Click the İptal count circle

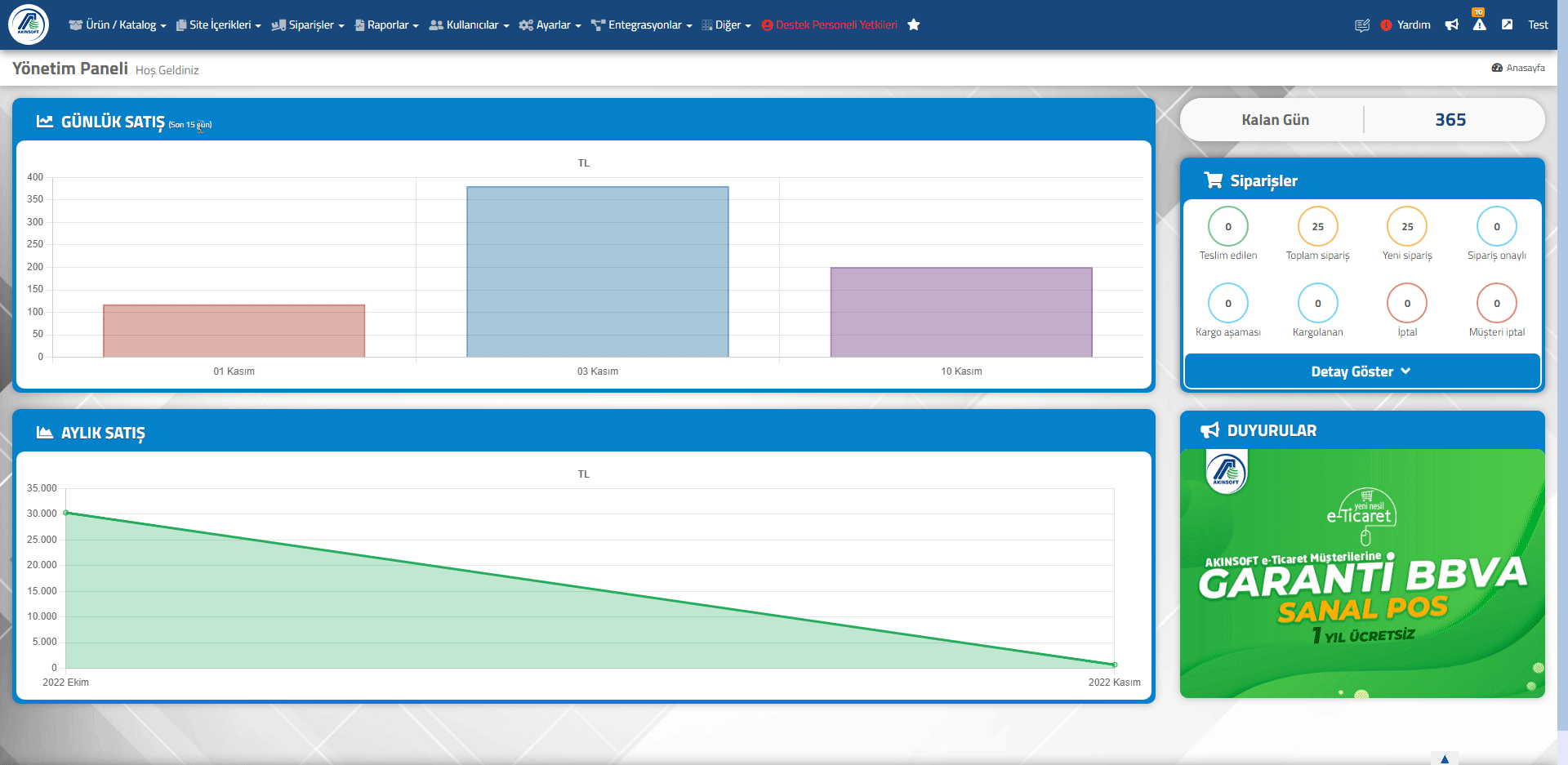click(x=1407, y=304)
